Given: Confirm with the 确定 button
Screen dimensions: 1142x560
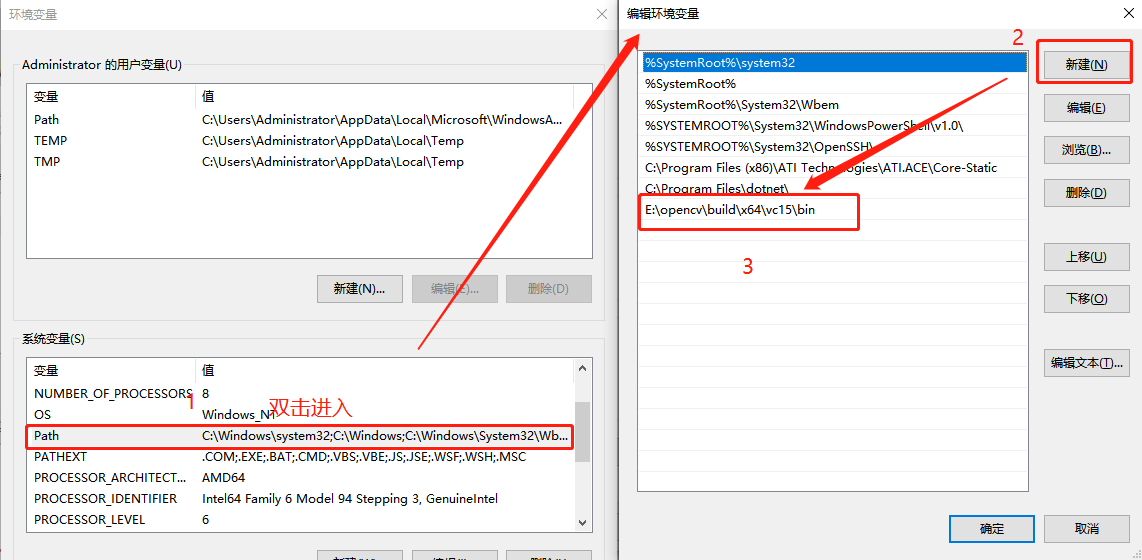Looking at the screenshot, I should tap(992, 529).
